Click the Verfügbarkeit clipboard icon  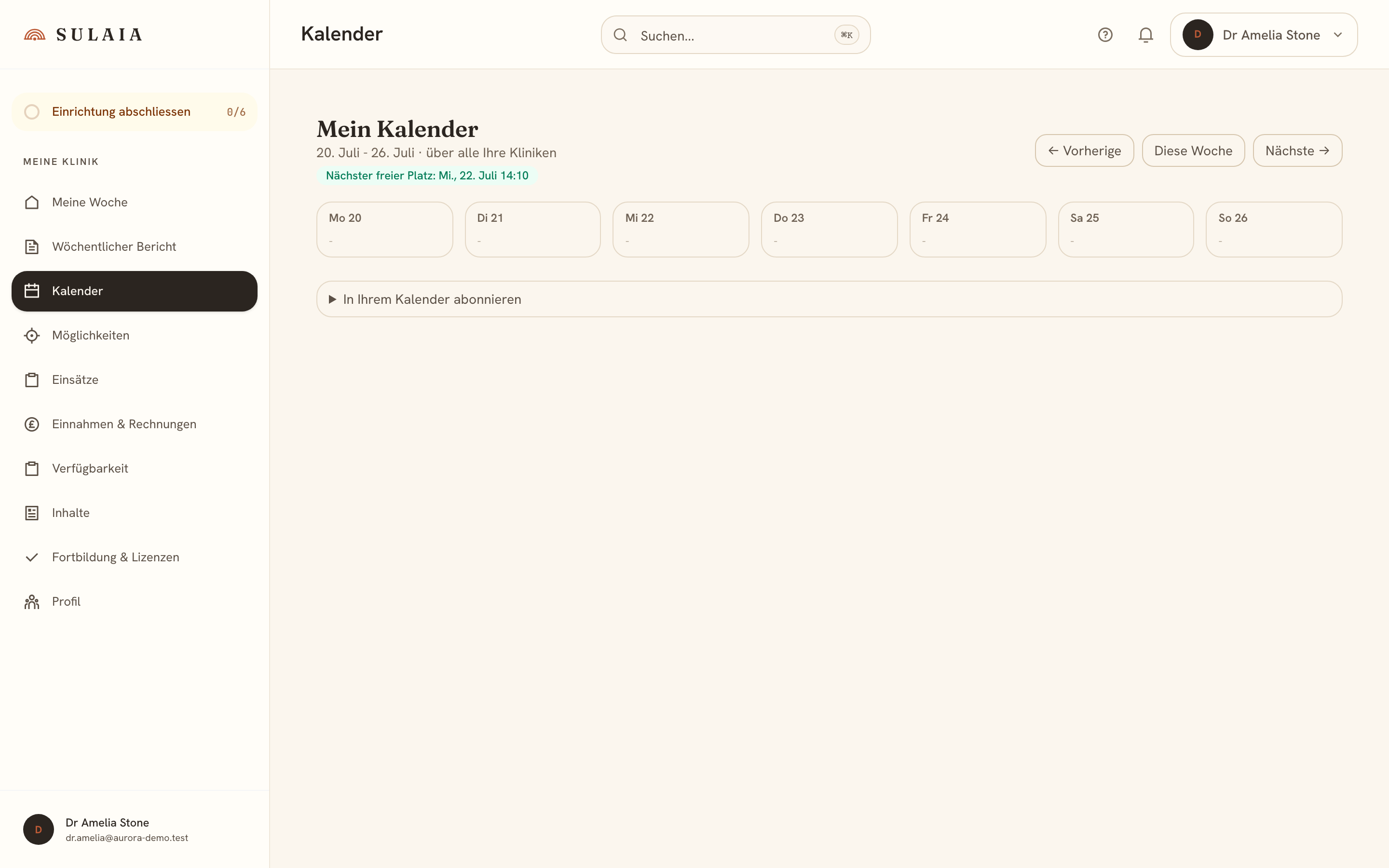point(32,468)
